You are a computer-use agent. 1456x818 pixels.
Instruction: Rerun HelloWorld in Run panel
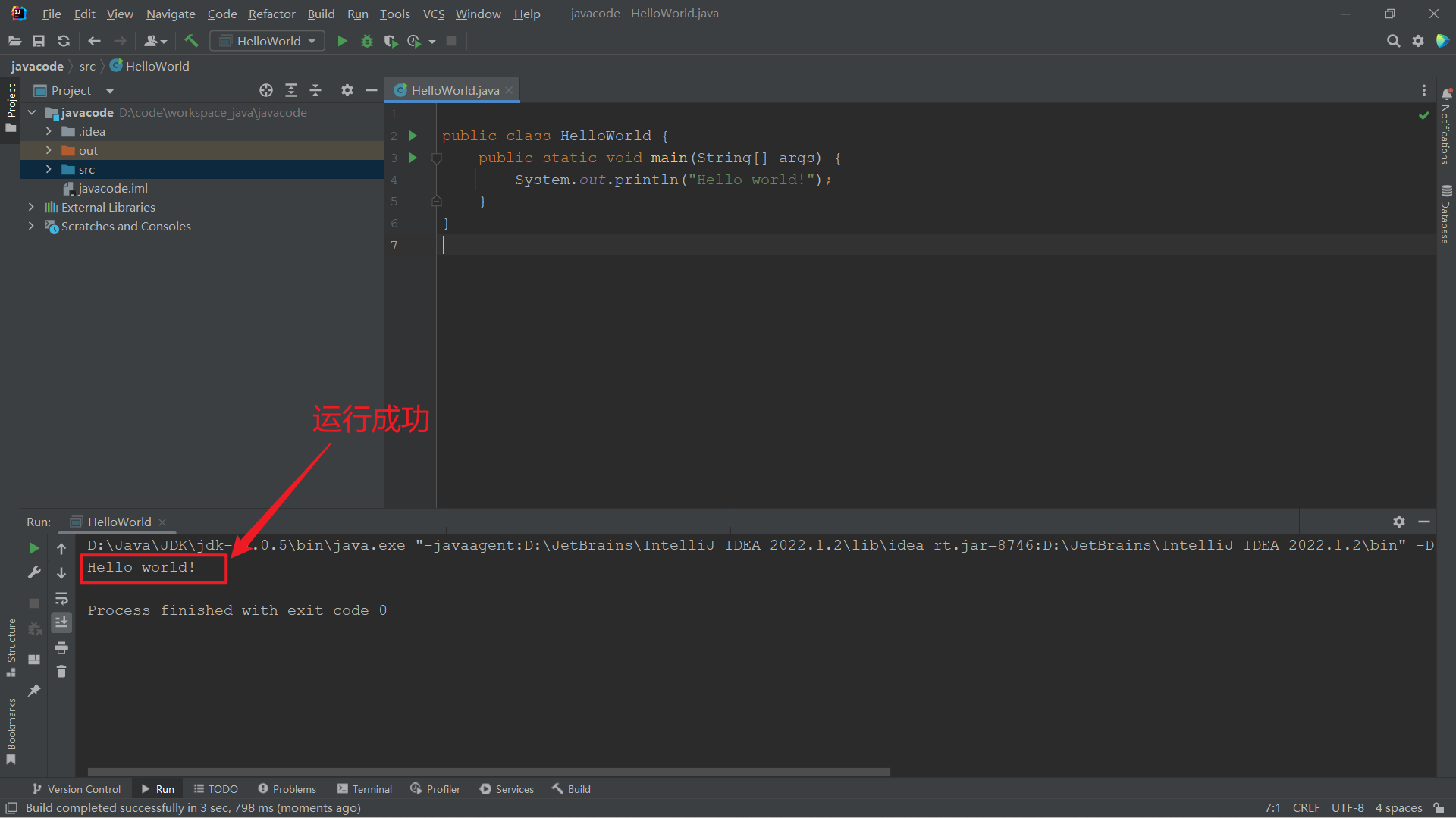(34, 547)
